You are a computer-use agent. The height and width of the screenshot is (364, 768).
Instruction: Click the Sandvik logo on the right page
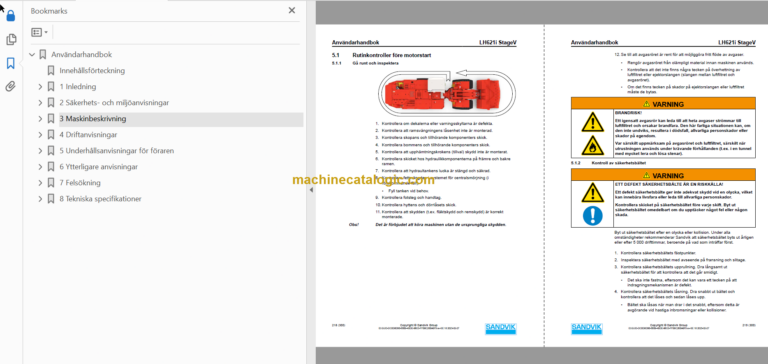click(586, 328)
